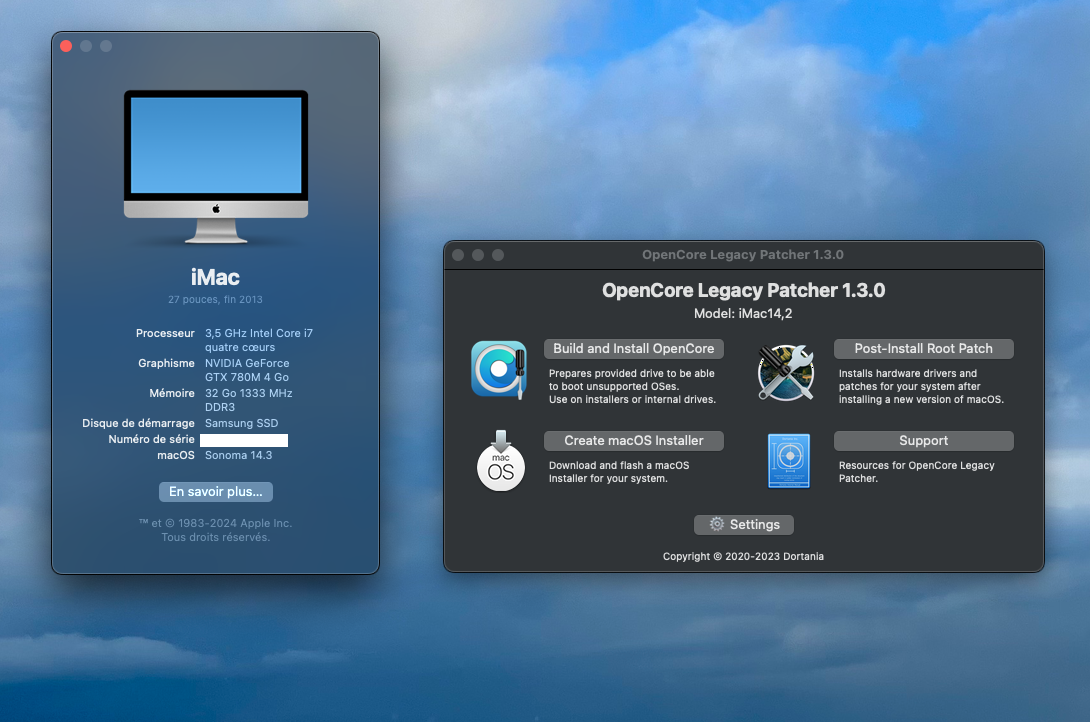Open OpenCore Legacy Patcher Settings
The width and height of the screenshot is (1090, 722).
(x=744, y=525)
